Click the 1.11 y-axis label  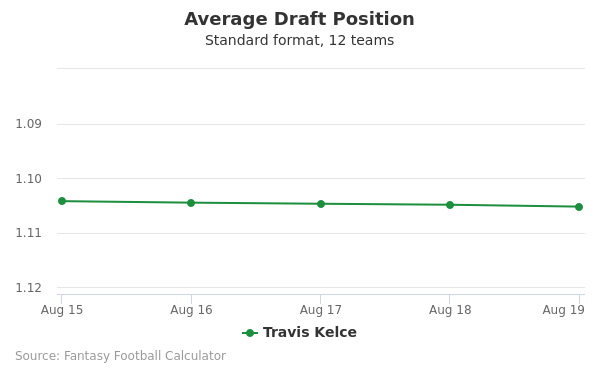pos(28,233)
